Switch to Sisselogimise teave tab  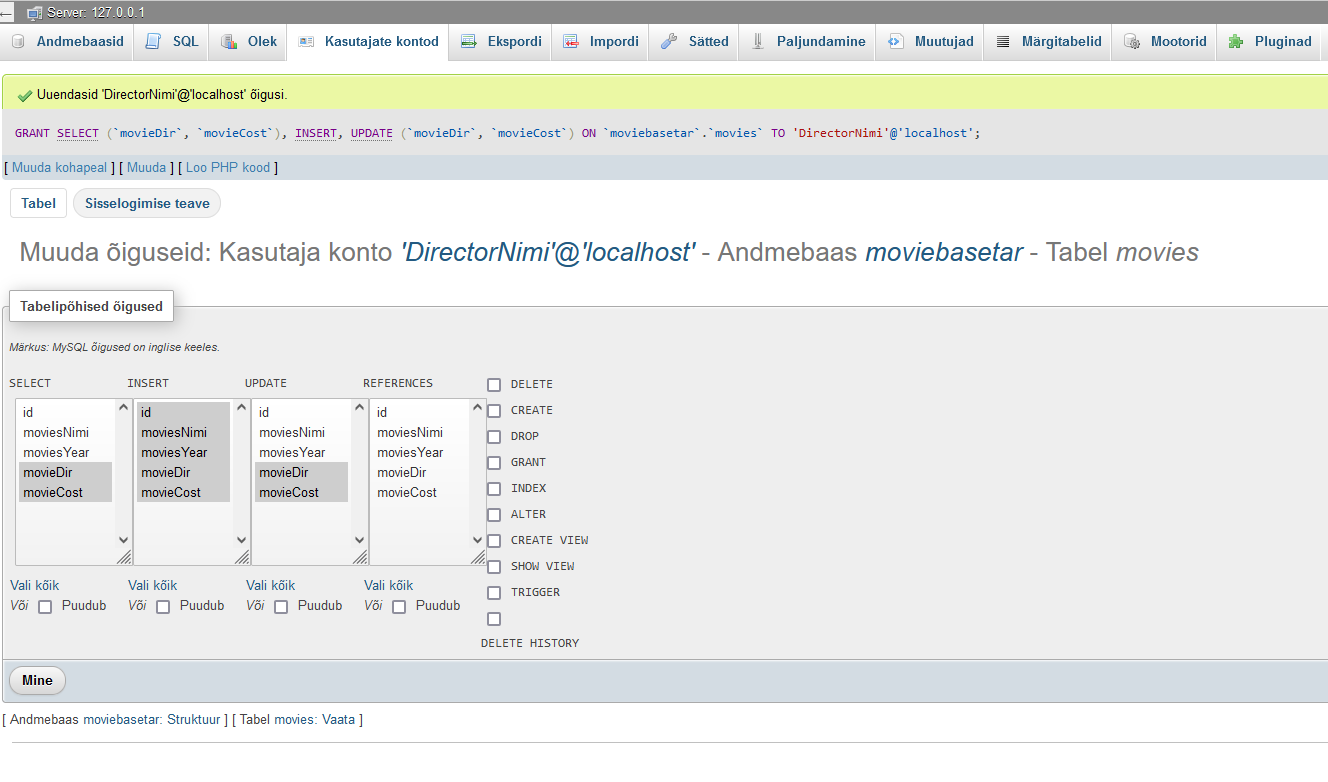point(147,204)
